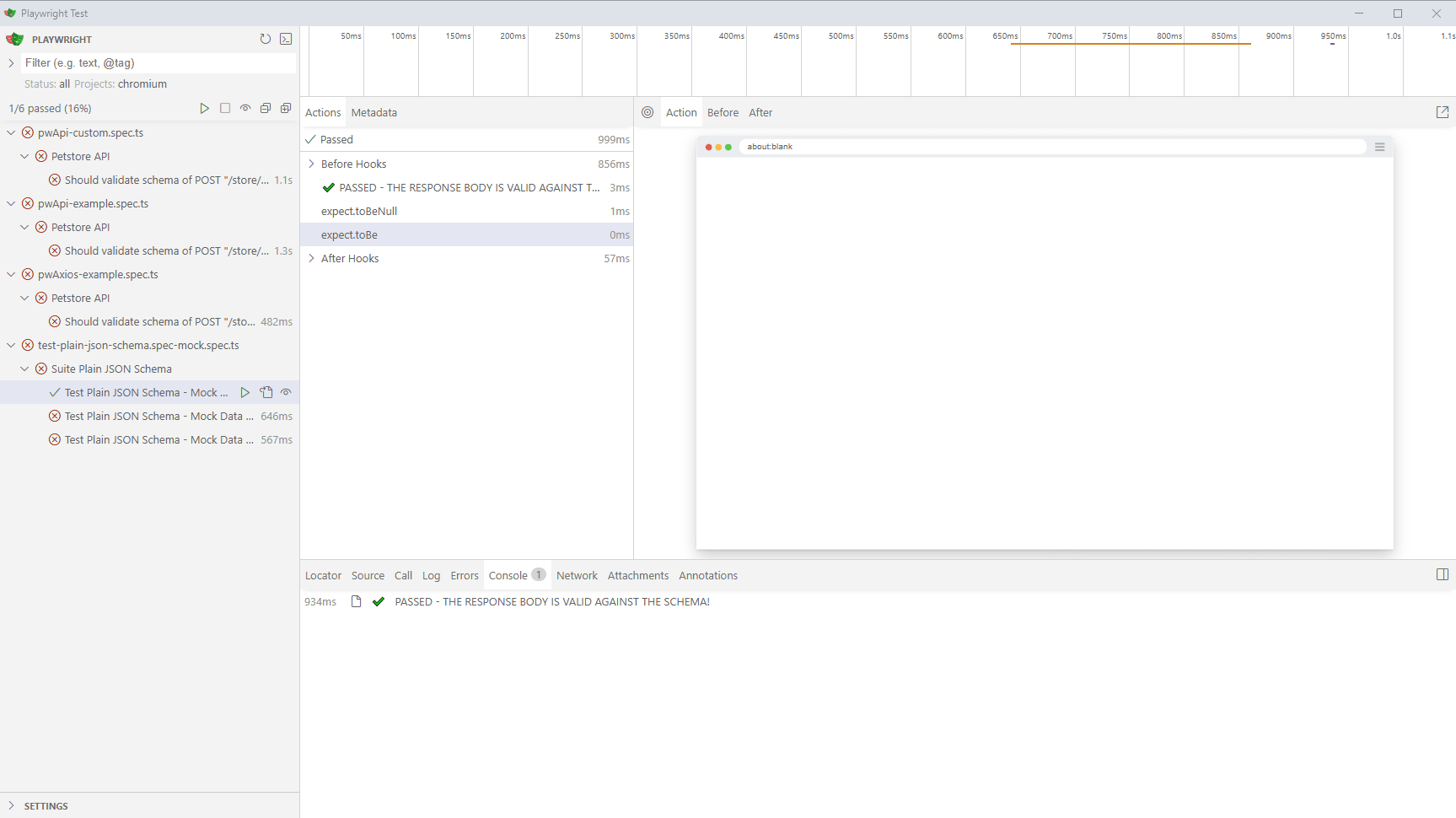The height and width of the screenshot is (818, 1456).
Task: Switch to the Metadata tab
Action: point(373,112)
